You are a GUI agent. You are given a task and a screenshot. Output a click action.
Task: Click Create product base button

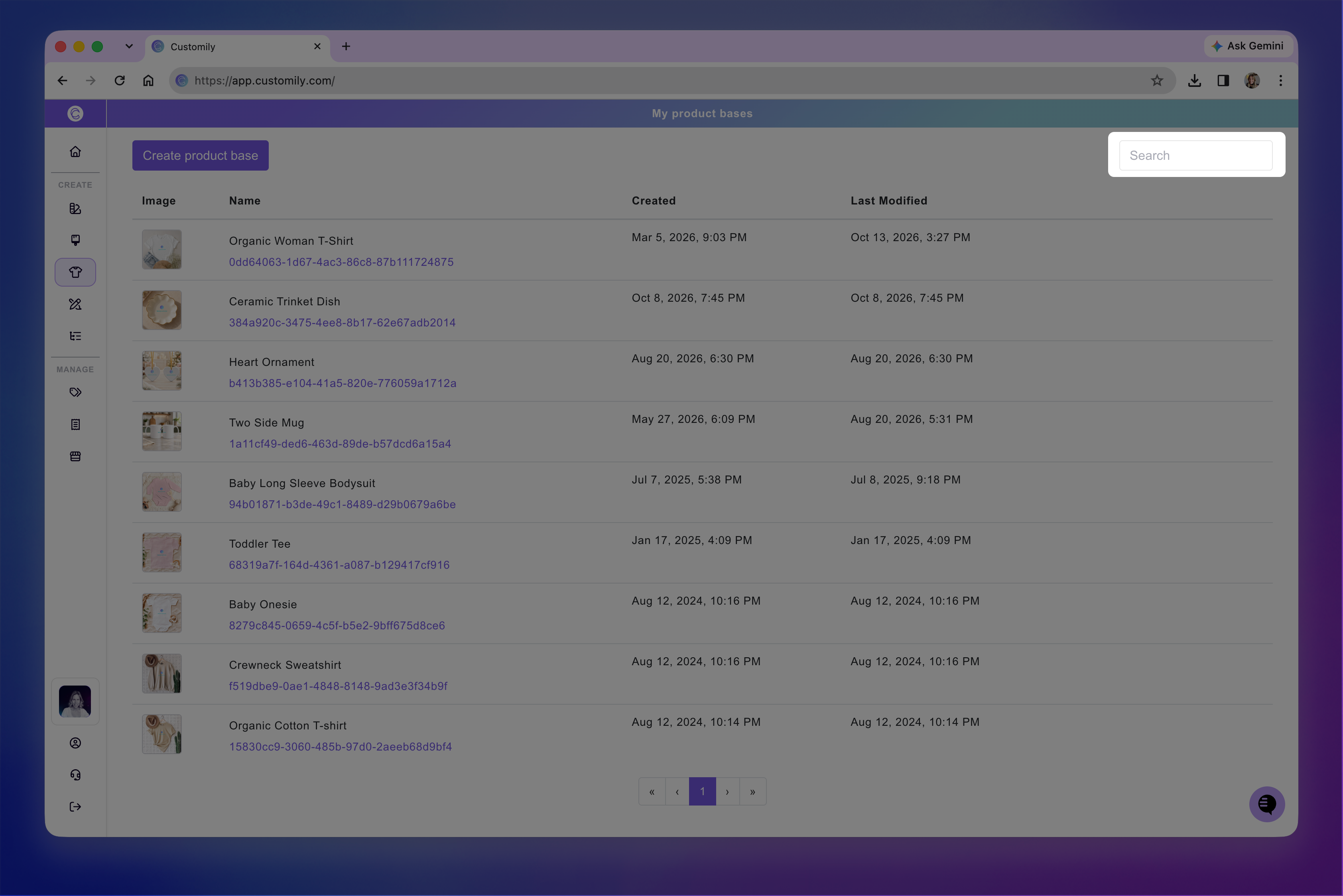coord(201,155)
